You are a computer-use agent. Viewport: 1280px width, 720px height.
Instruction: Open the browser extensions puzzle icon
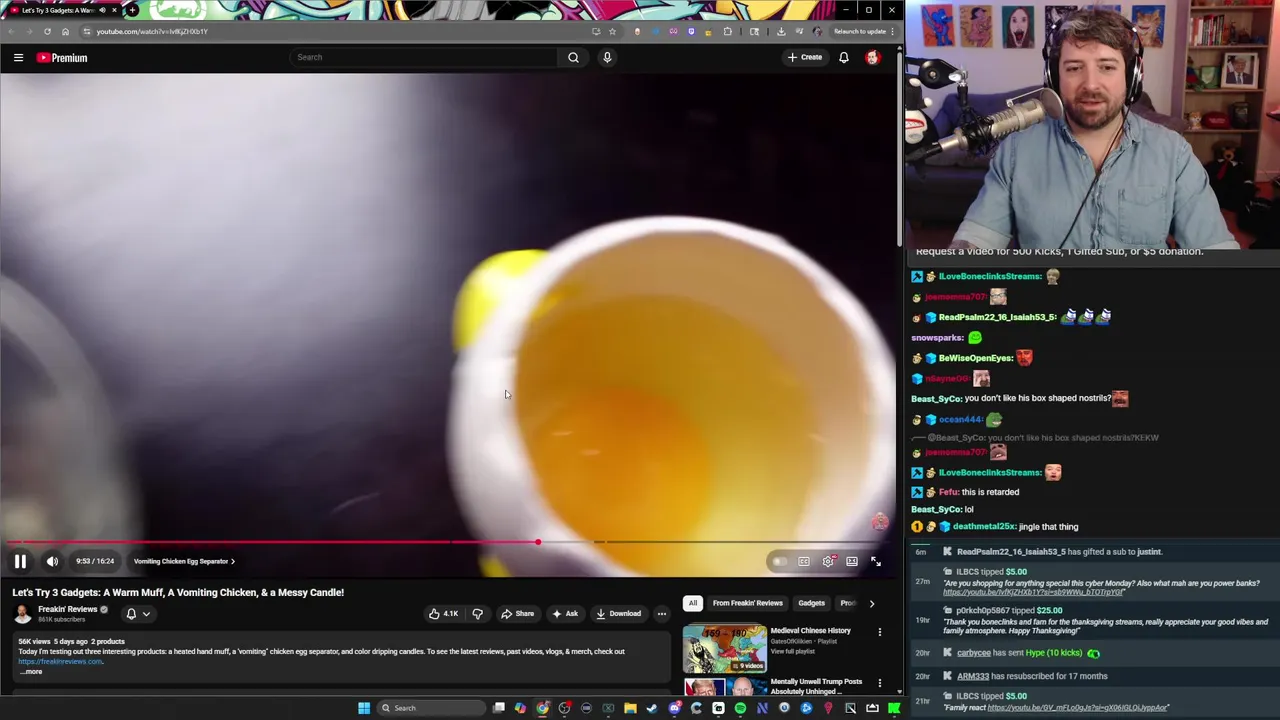click(728, 31)
